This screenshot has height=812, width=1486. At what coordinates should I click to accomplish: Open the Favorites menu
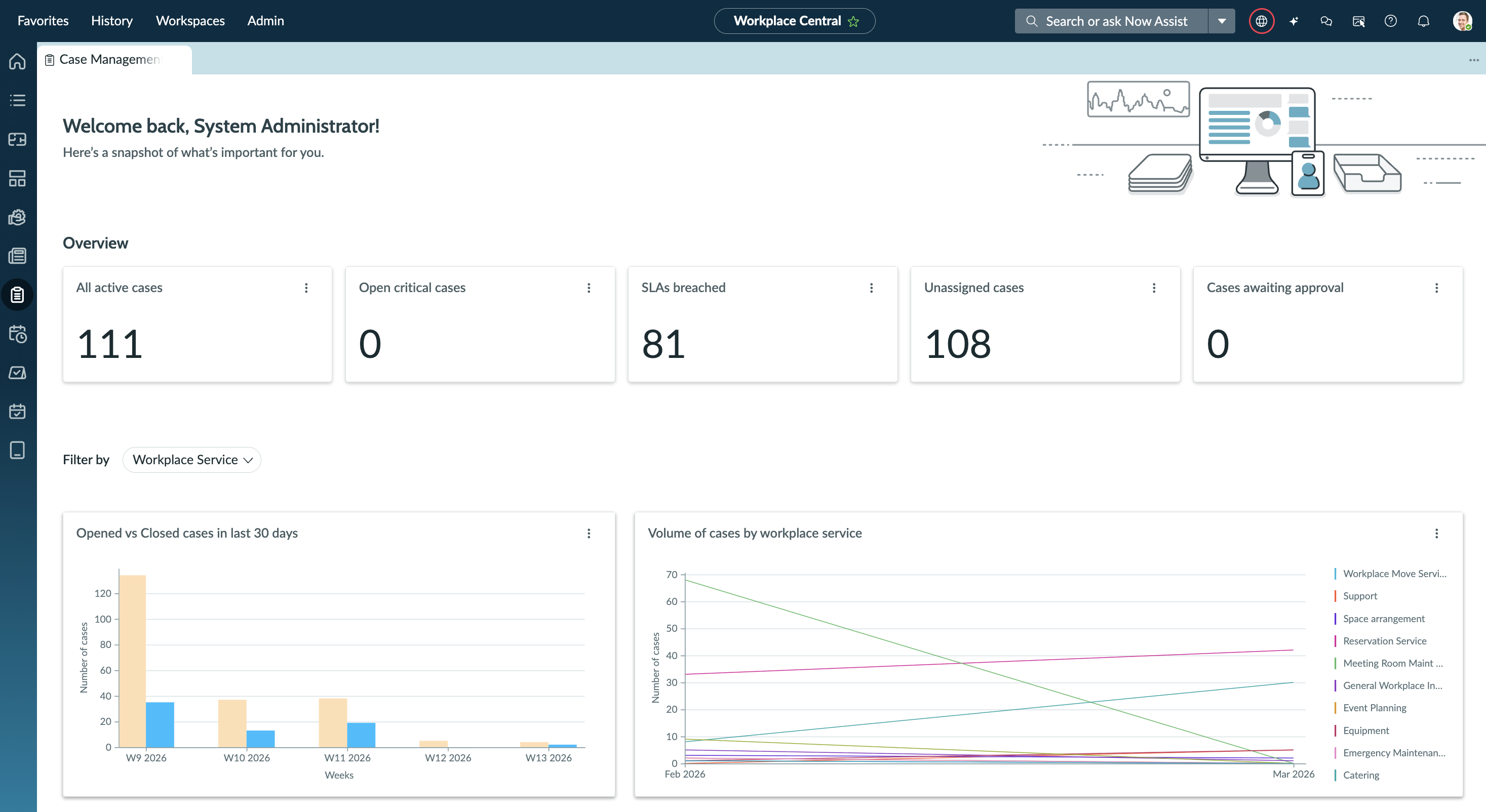(43, 21)
